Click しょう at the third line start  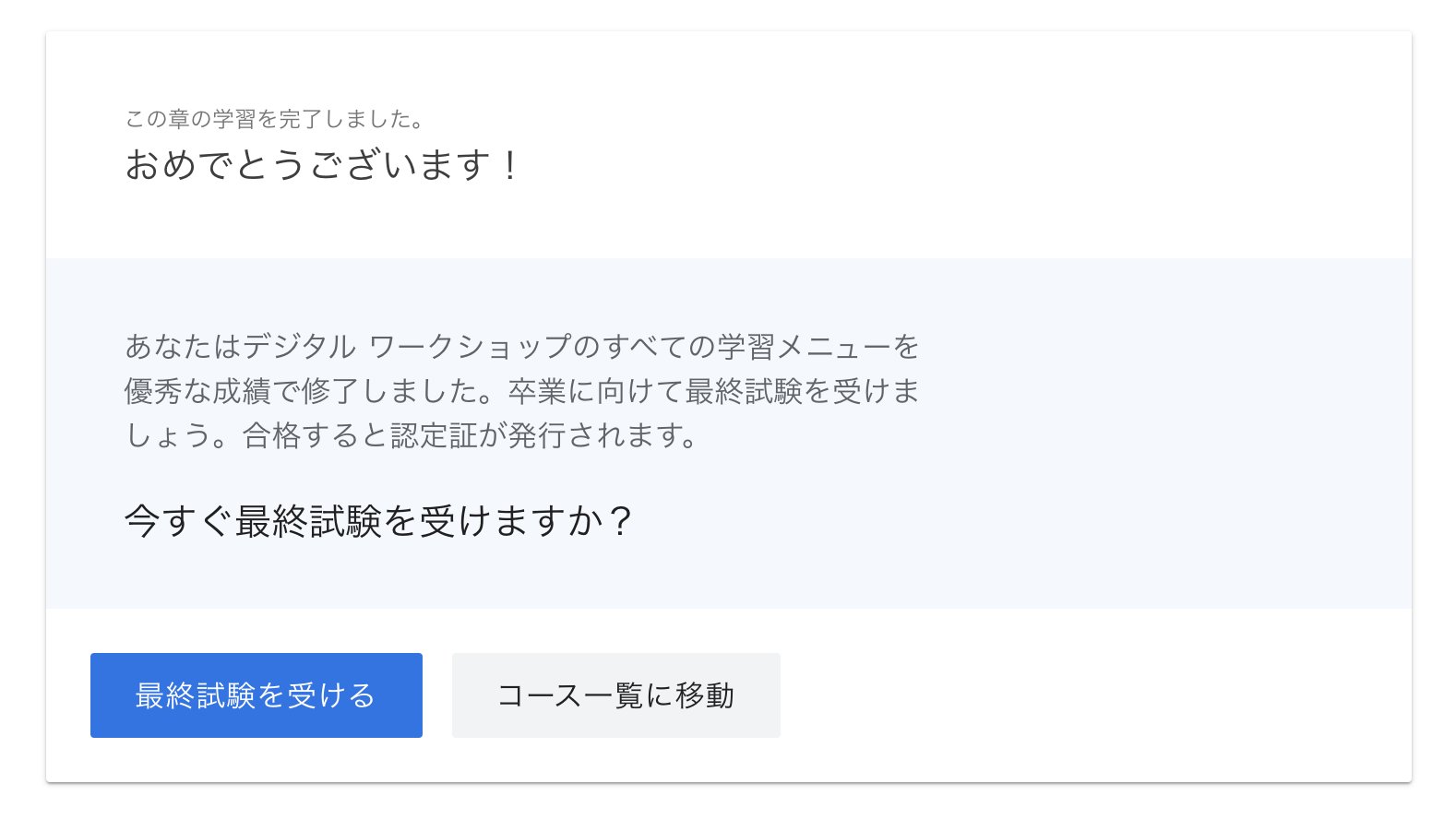(168, 435)
